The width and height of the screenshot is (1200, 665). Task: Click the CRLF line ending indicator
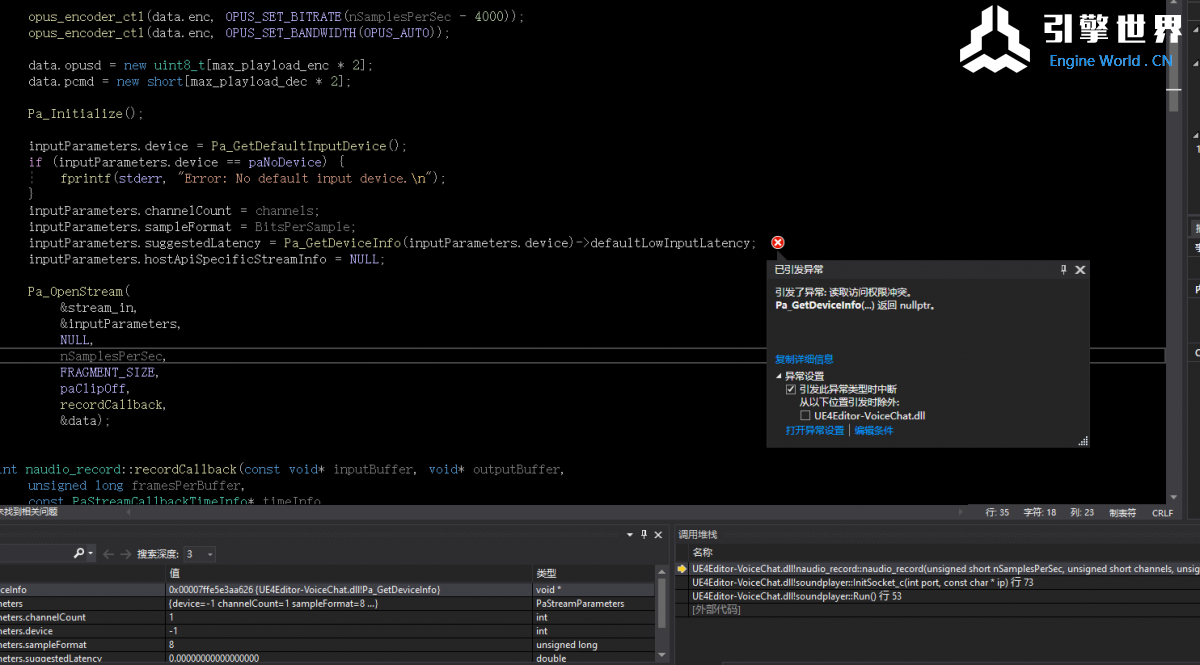tap(1162, 512)
